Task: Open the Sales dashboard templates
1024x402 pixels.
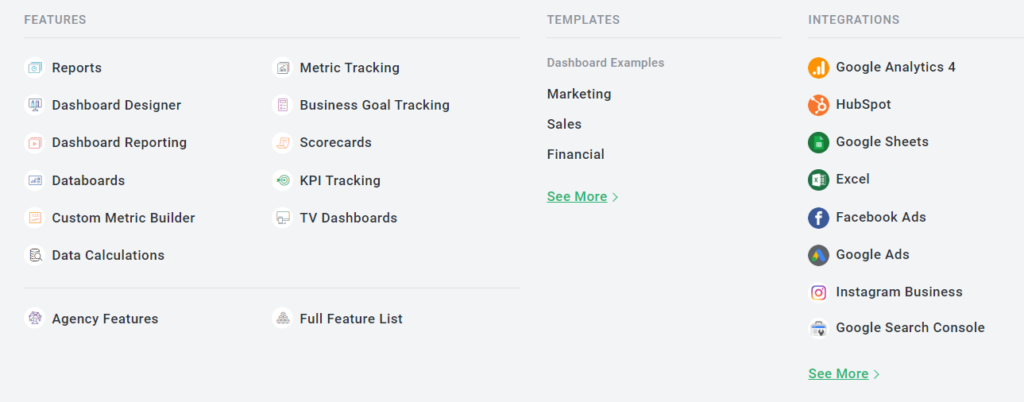Action: click(564, 124)
